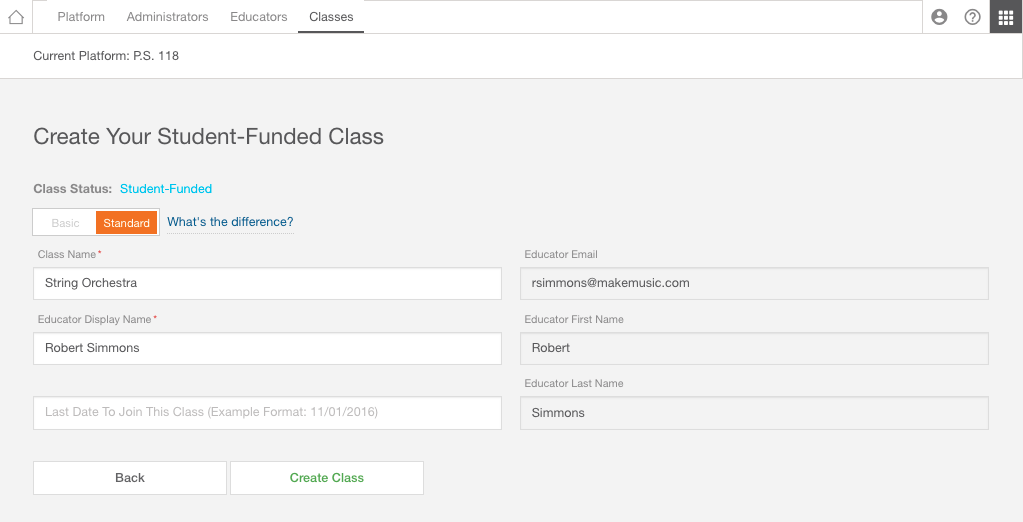Screen dimensions: 1023x522
Task: Open the home icon
Action: point(16,17)
